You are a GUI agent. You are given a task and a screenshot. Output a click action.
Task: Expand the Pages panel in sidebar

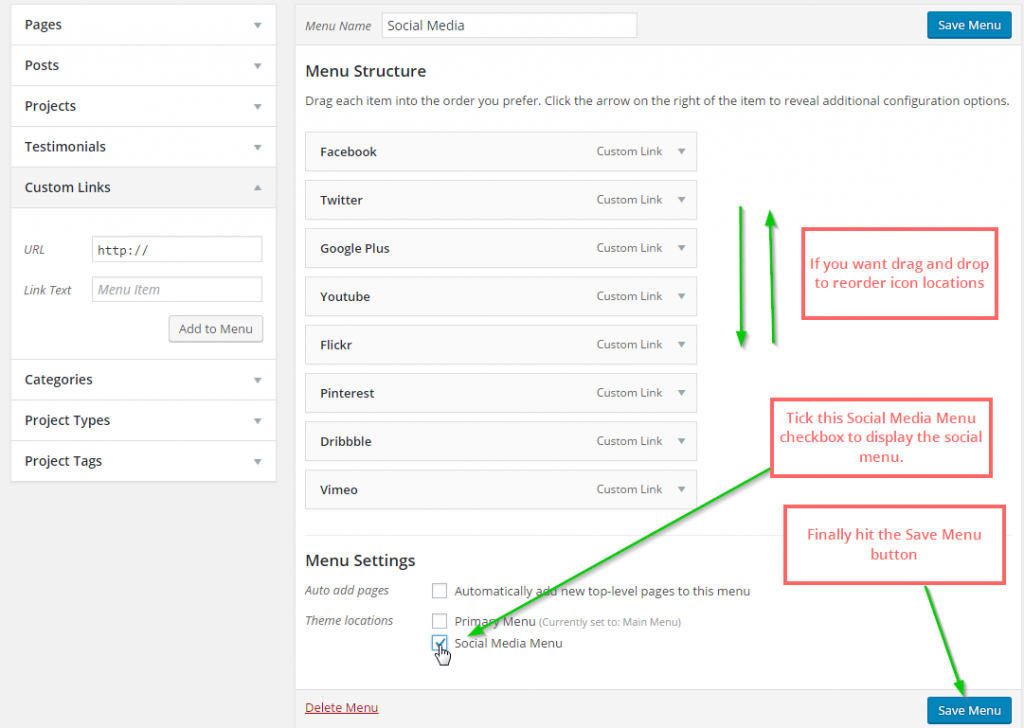(x=142, y=24)
